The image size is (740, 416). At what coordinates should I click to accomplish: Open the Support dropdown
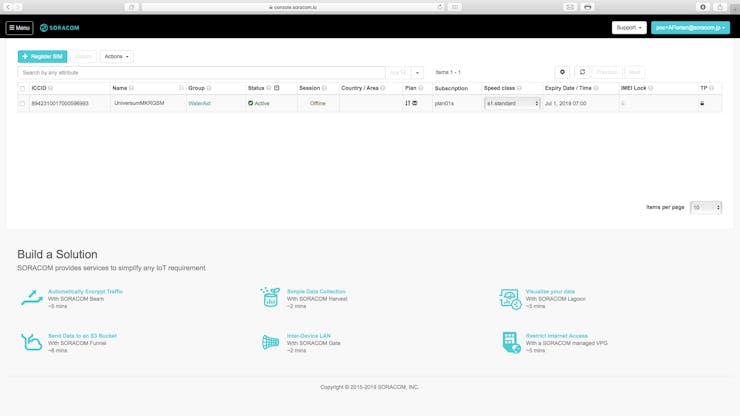[x=629, y=28]
